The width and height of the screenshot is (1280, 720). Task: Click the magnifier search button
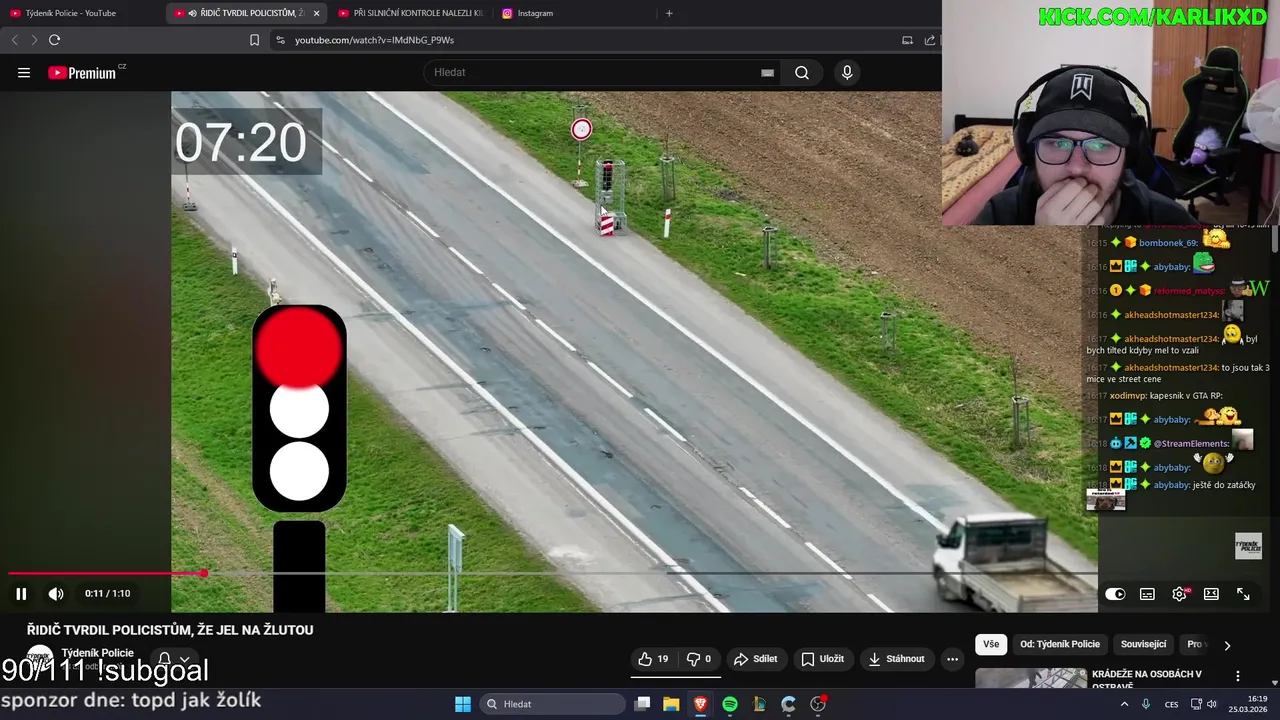(x=802, y=73)
